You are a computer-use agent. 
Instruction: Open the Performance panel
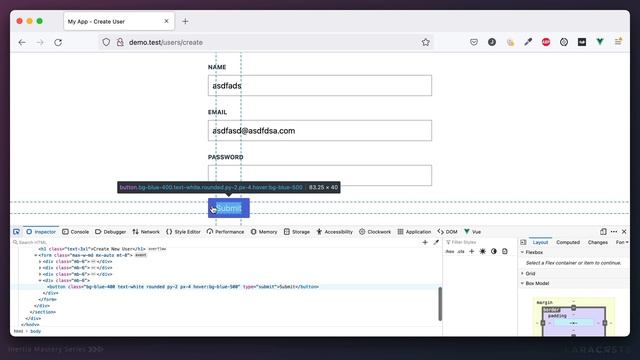[x=225, y=231]
